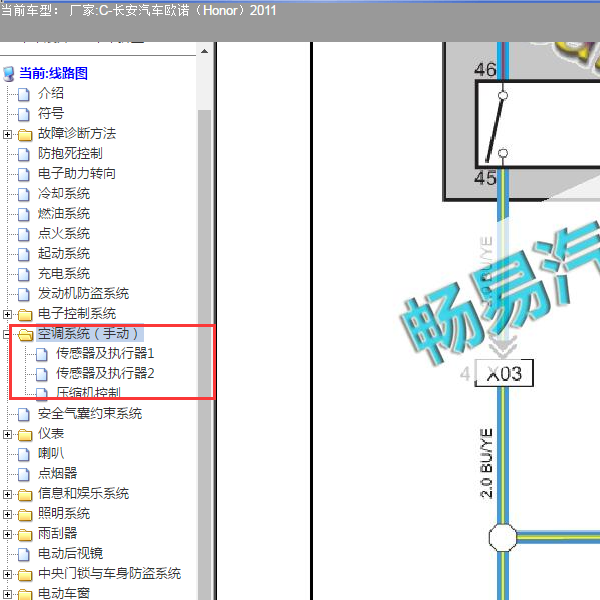The width and height of the screenshot is (600, 600).
Task: Click the page icon next to 喇叭
Action: click(24, 455)
